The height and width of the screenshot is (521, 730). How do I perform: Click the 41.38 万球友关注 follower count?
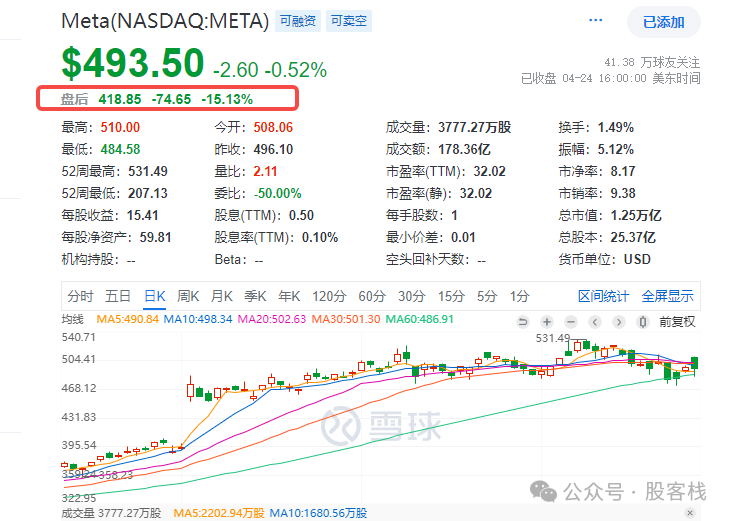pos(652,62)
